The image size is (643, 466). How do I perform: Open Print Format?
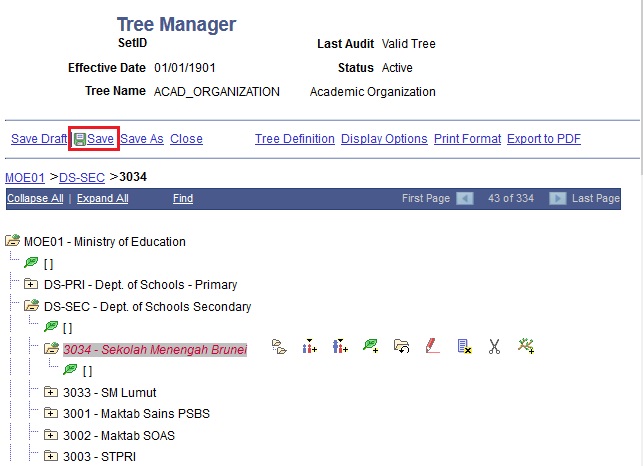coord(467,139)
